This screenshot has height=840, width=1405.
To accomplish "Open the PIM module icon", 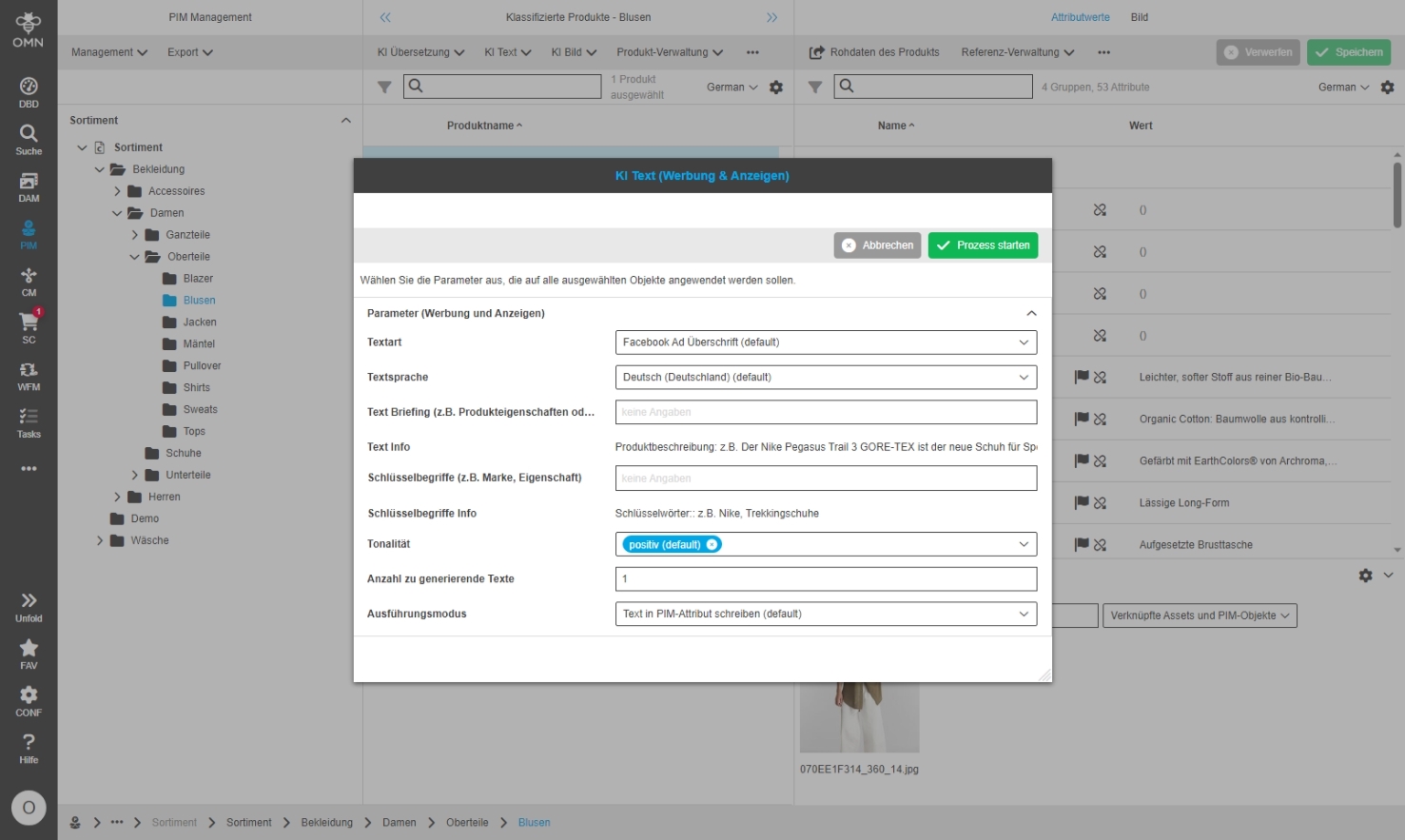I will 29,234.
